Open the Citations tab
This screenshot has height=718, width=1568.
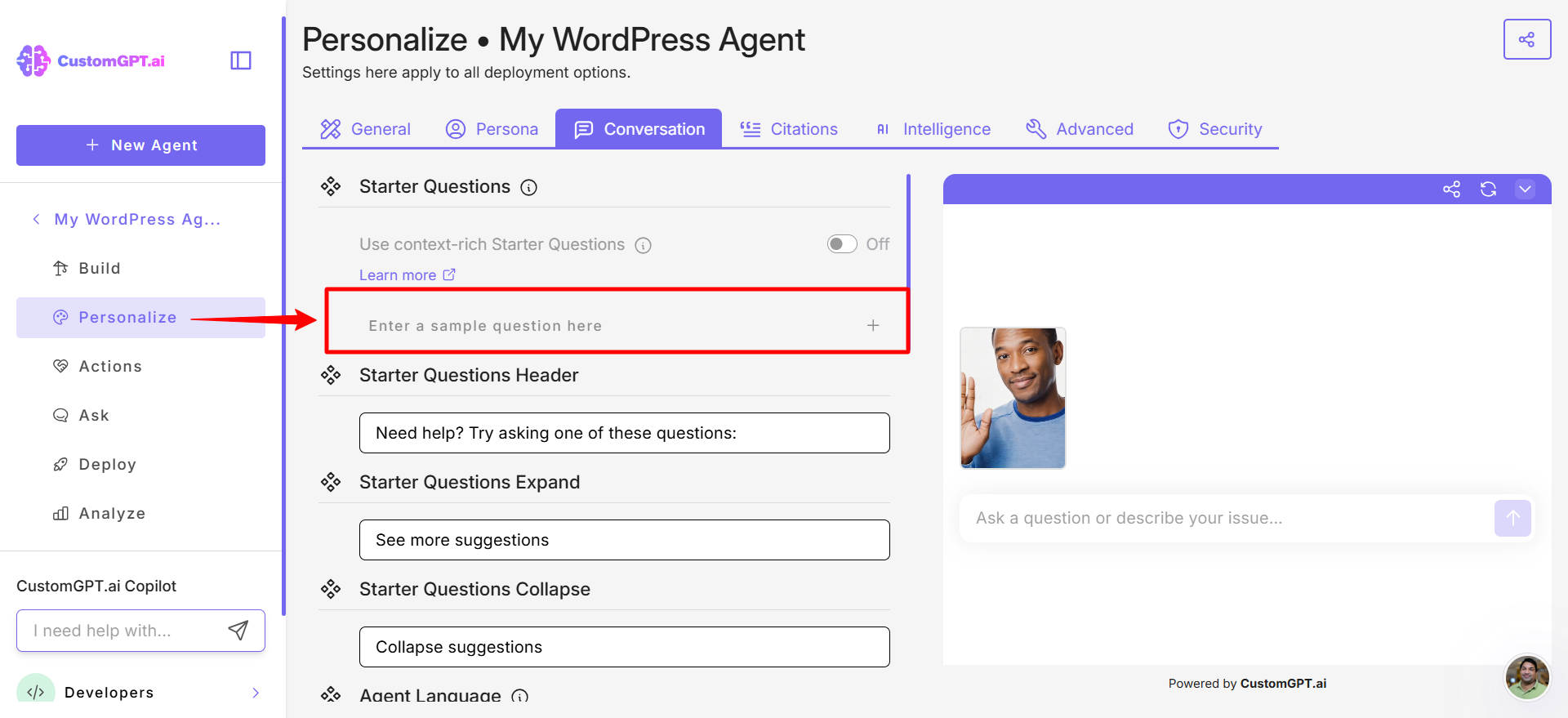click(x=789, y=129)
